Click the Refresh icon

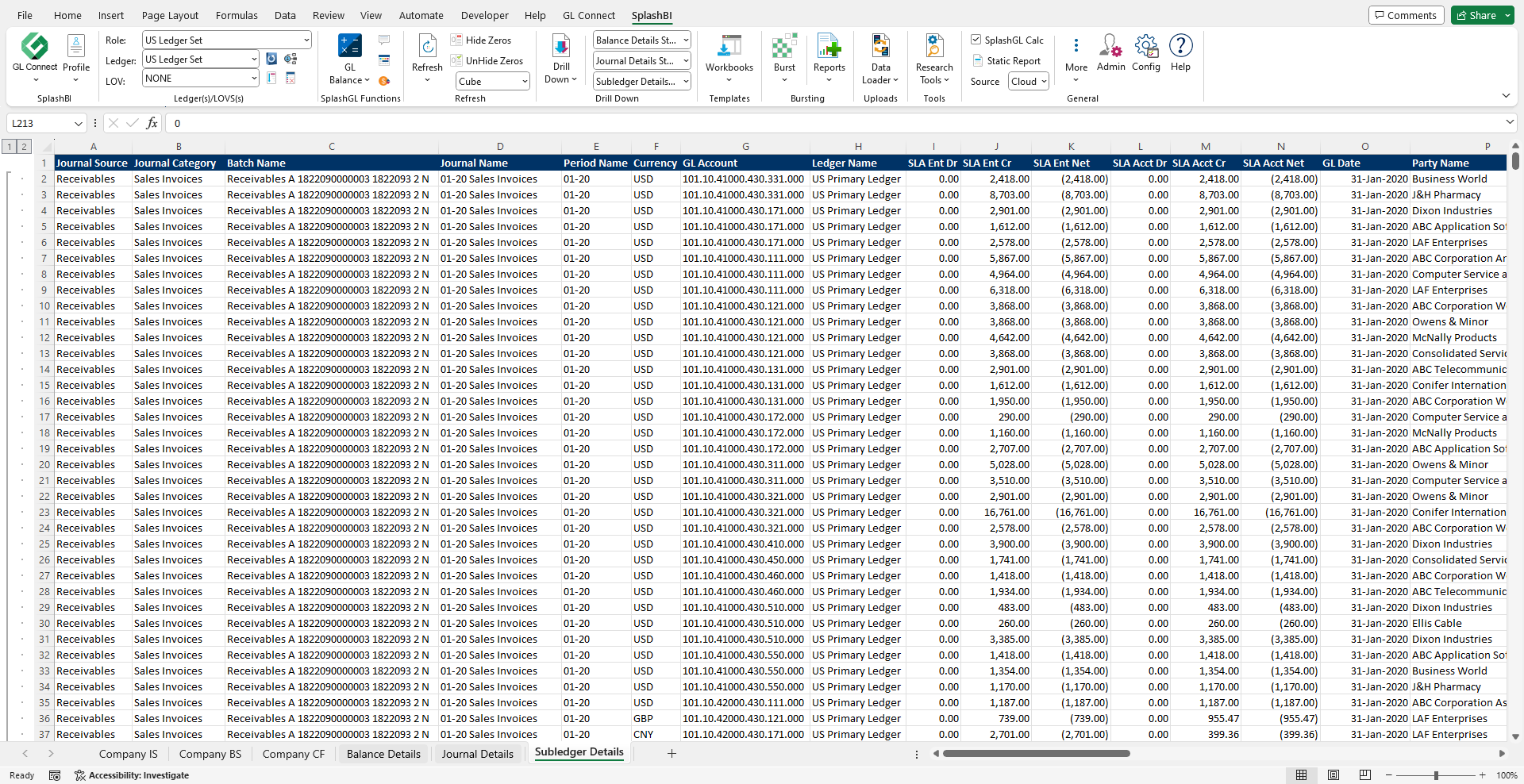427,46
